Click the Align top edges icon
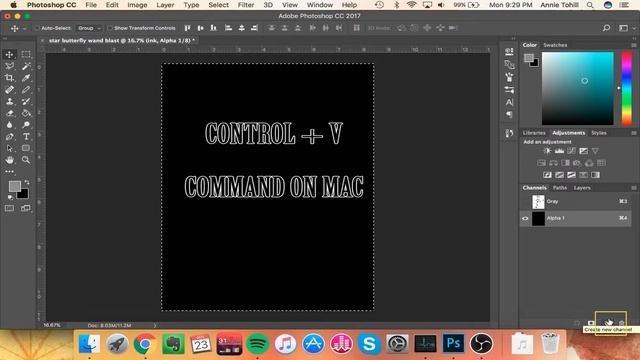 [x=187, y=28]
